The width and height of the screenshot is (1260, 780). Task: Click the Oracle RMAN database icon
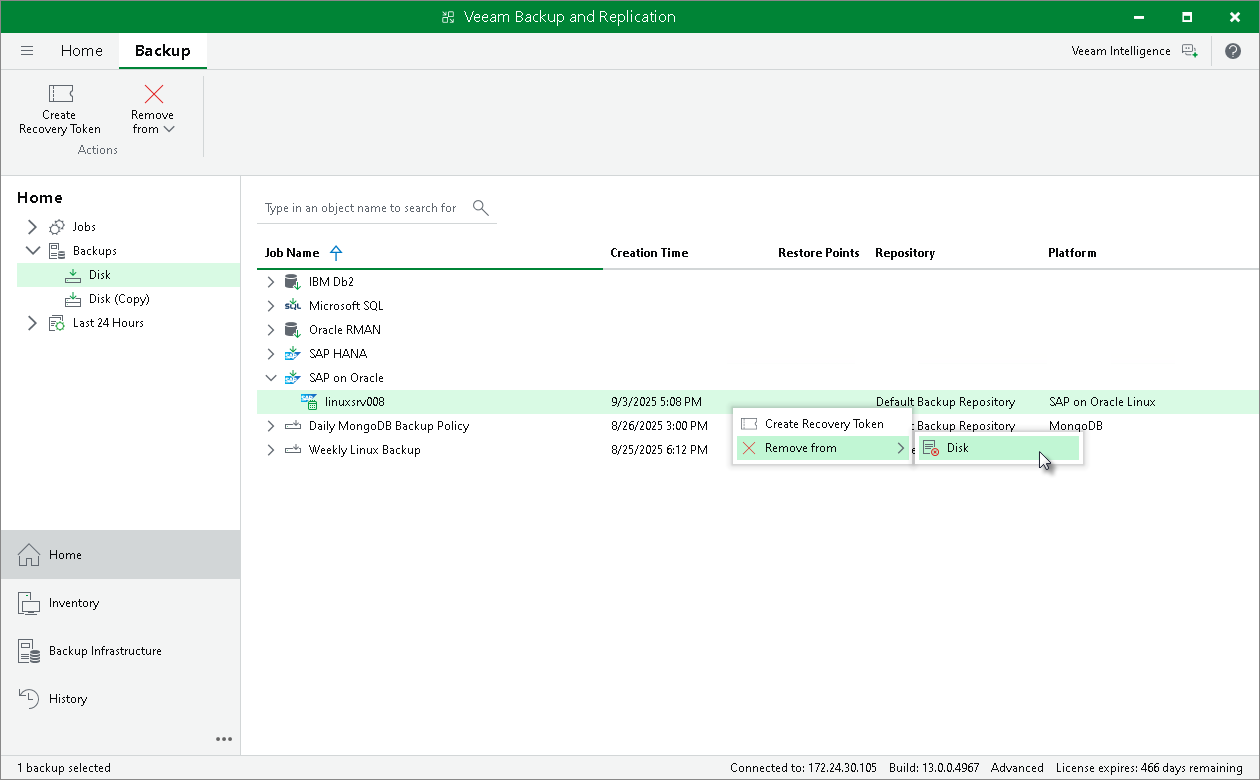(292, 330)
